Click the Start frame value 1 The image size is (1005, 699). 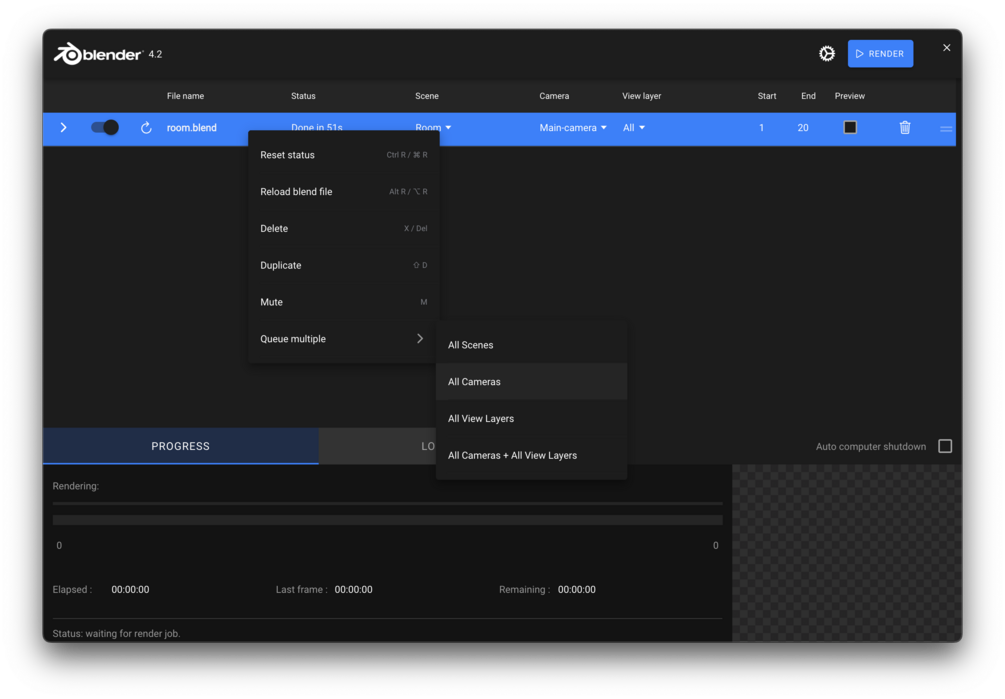761,127
